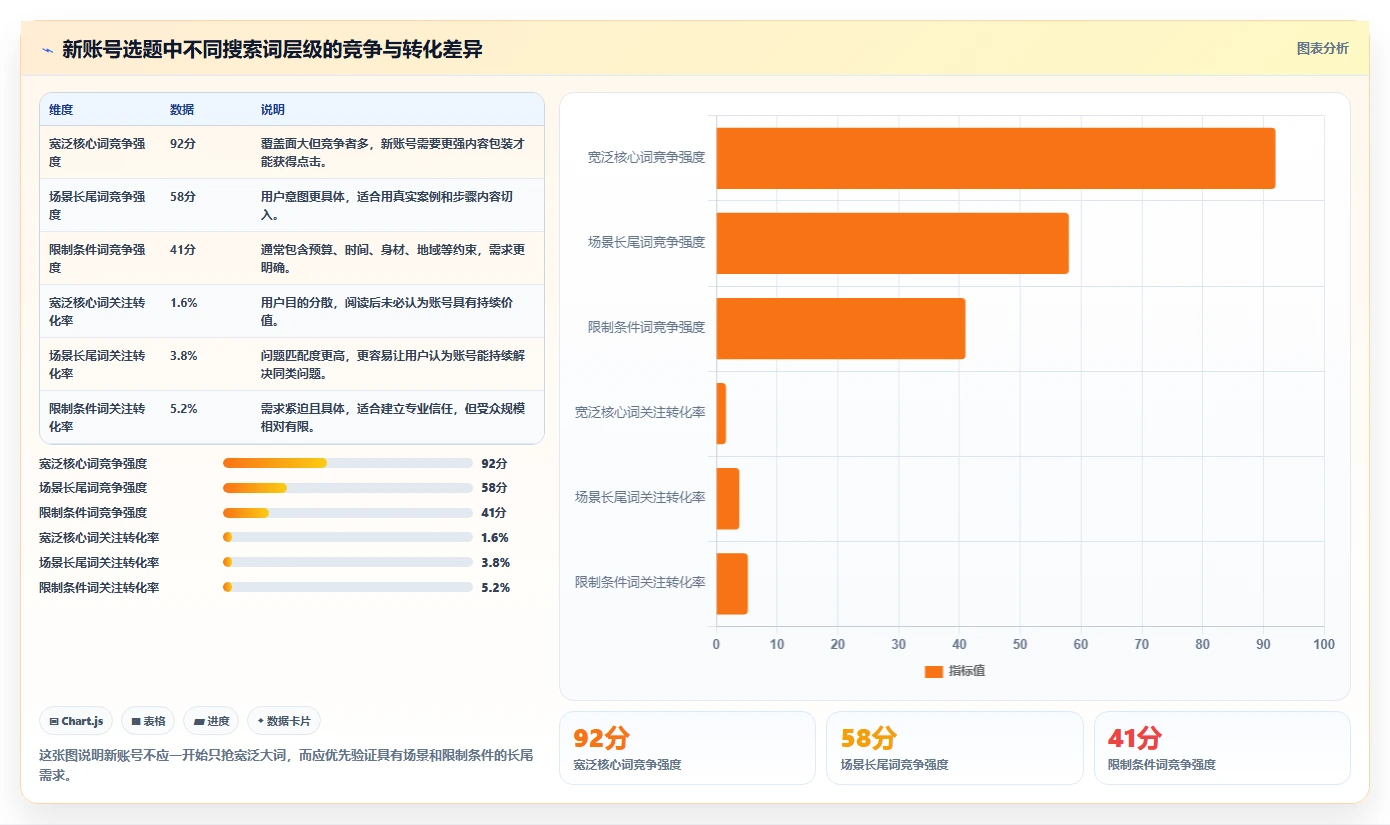Click the table description starting 用户目的分散
Screen dimensions: 1390x825
[x=387, y=311]
